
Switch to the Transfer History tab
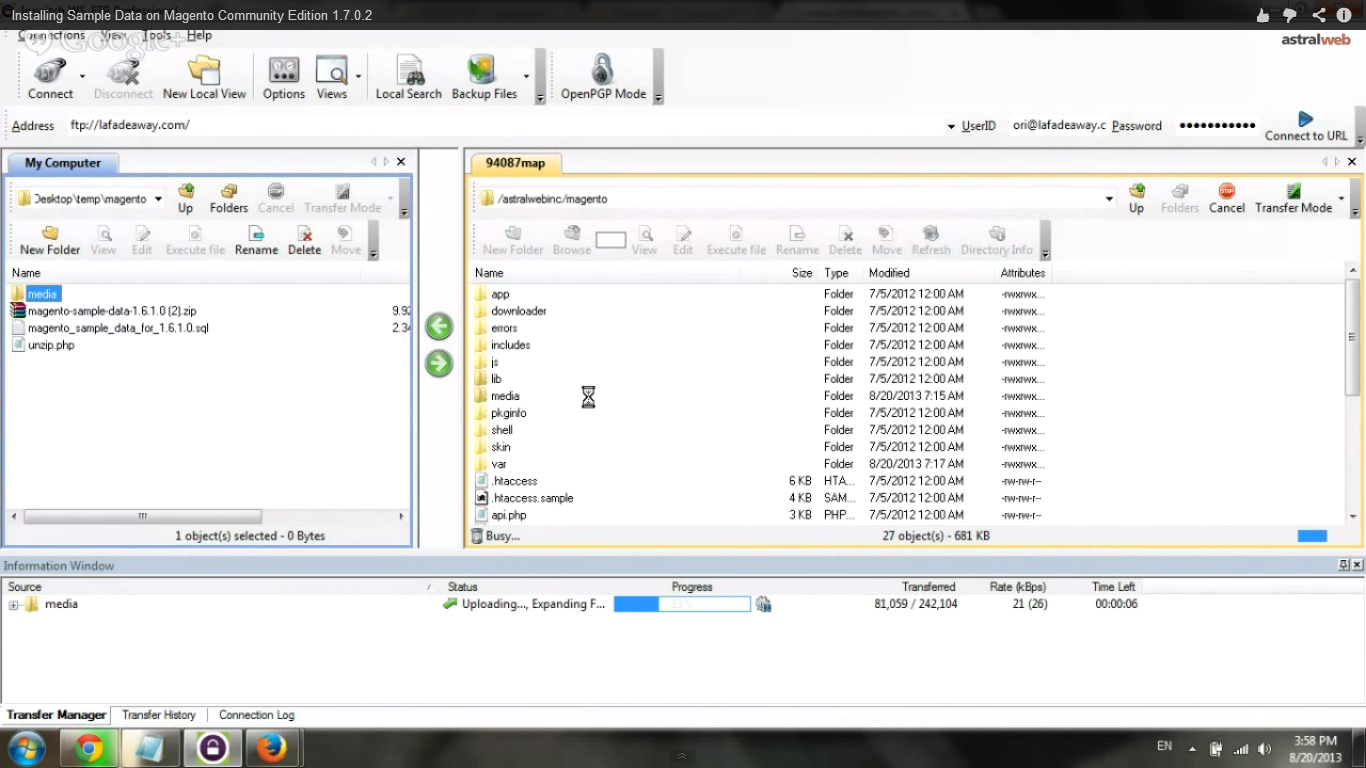159,715
